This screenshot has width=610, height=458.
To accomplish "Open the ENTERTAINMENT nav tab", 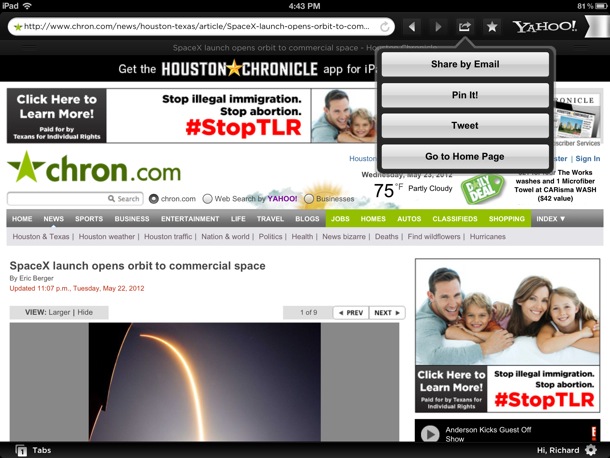I will (190, 219).
